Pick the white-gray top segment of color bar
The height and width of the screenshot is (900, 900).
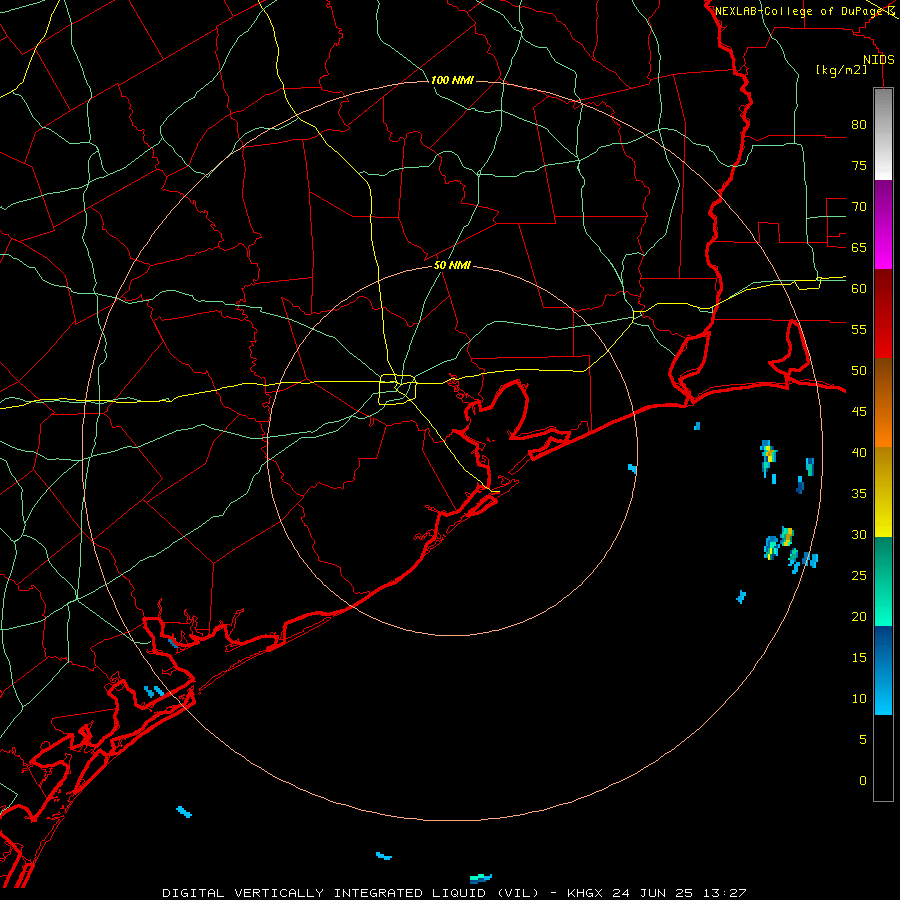(x=883, y=134)
